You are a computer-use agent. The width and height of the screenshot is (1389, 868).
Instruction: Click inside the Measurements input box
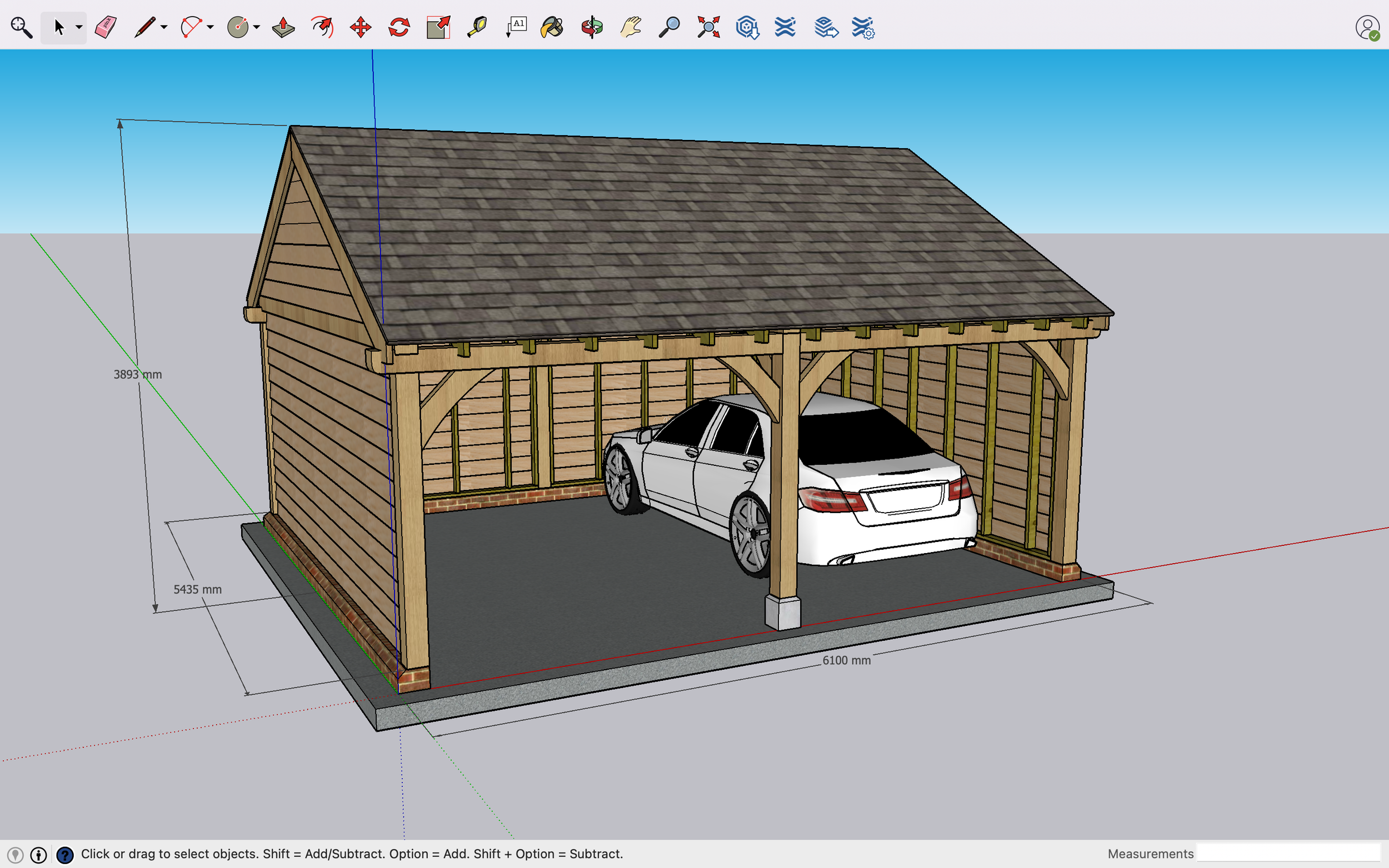[1288, 854]
